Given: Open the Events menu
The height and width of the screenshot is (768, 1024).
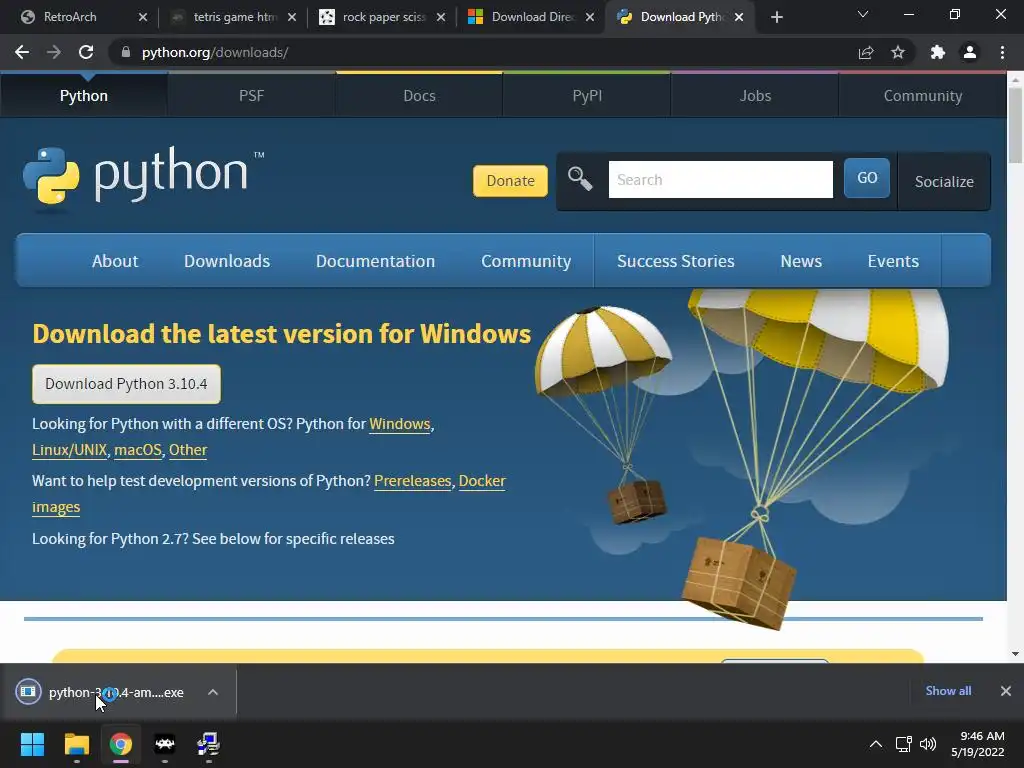Looking at the screenshot, I should [893, 261].
